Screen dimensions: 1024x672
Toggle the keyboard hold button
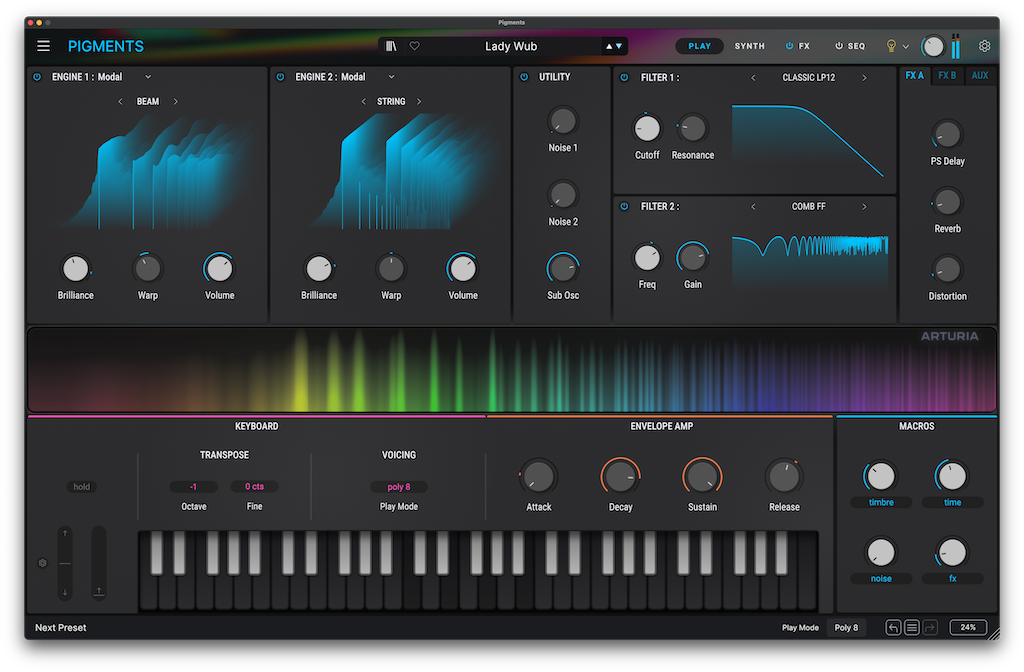[x=82, y=487]
